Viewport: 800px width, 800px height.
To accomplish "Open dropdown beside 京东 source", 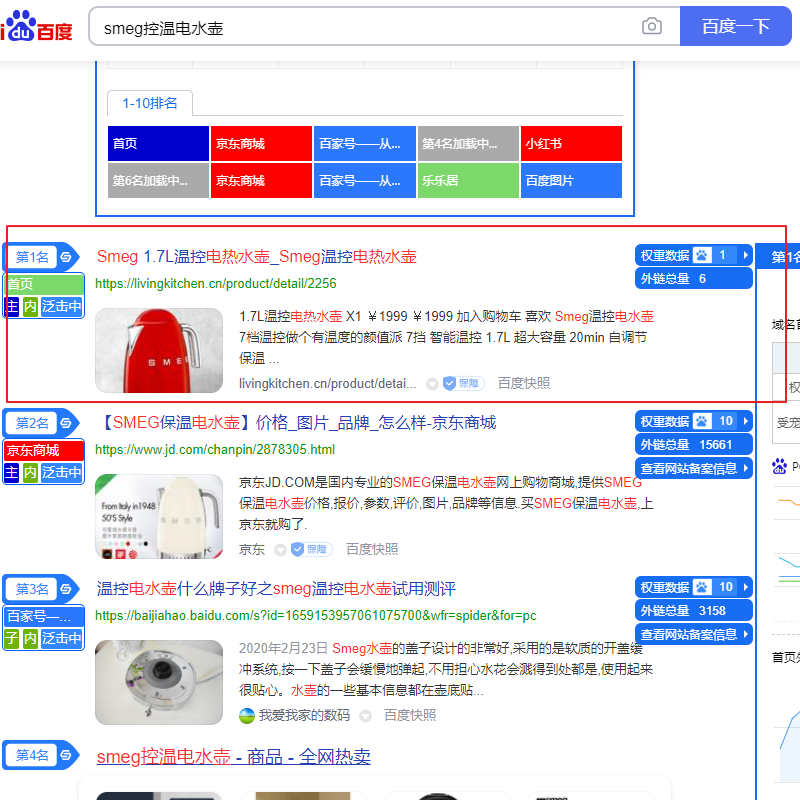I will (280, 550).
